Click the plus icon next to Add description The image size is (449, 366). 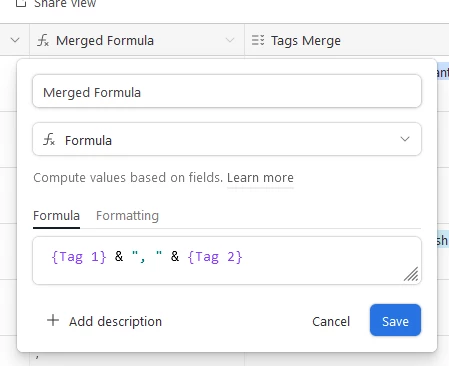coord(53,321)
